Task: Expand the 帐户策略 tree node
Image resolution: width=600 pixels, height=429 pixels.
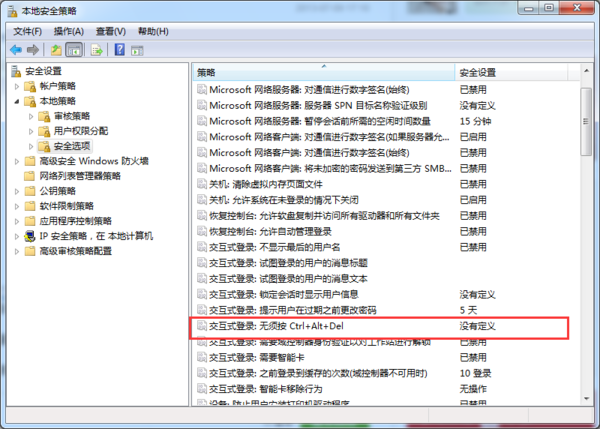Action: click(x=17, y=86)
